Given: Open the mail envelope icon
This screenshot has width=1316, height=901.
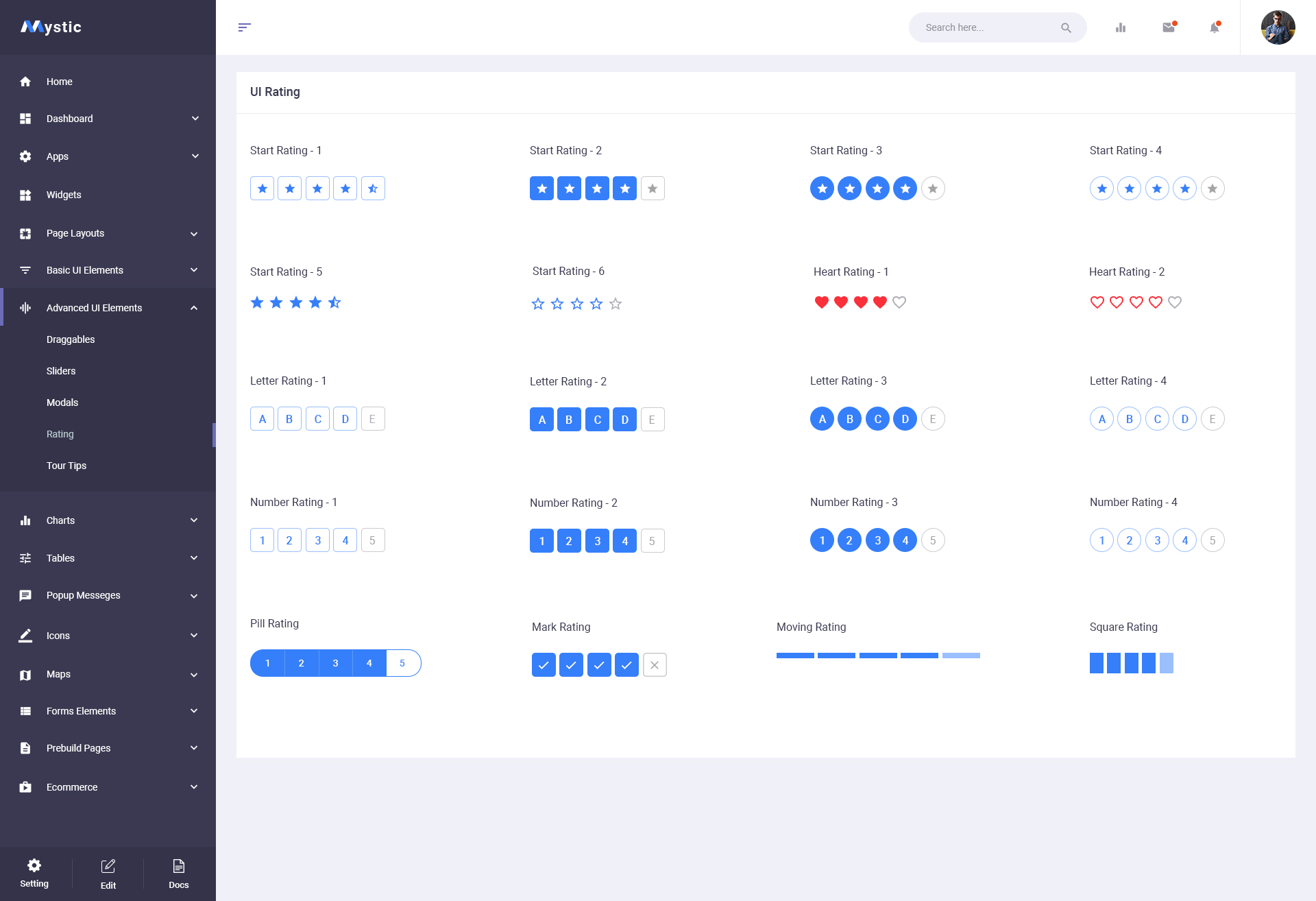Looking at the screenshot, I should [x=1169, y=27].
